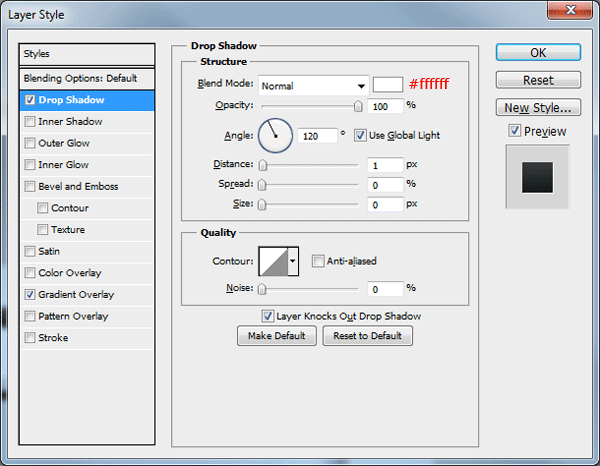
Task: Toggle Layer Knocks Out Drop Shadow
Action: click(x=267, y=316)
